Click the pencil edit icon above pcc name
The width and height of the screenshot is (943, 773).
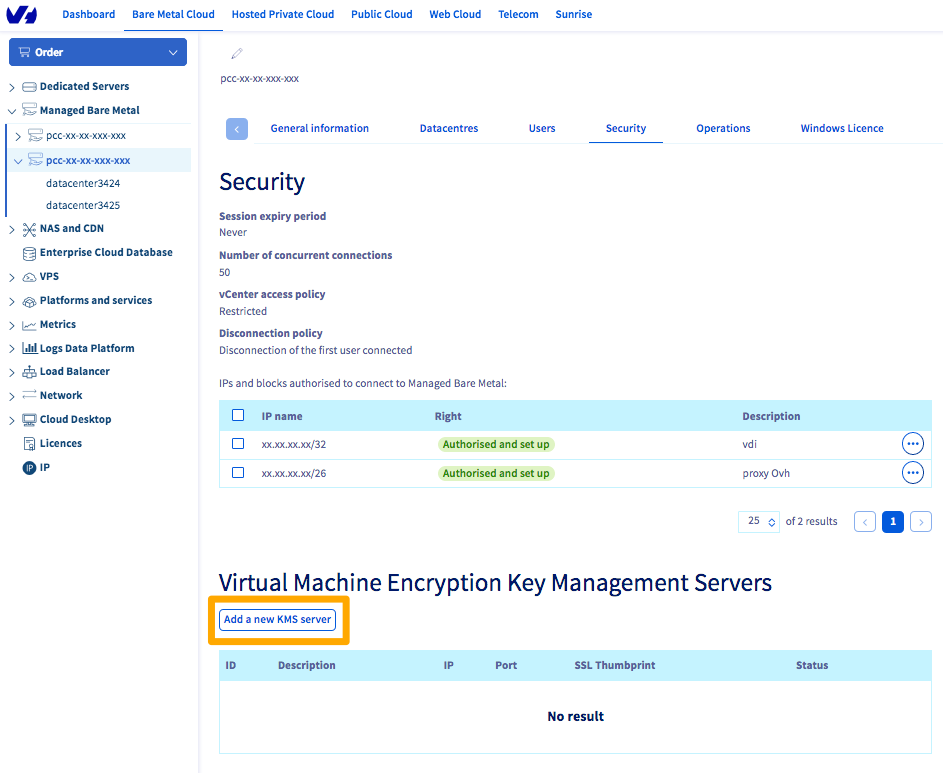(236, 55)
